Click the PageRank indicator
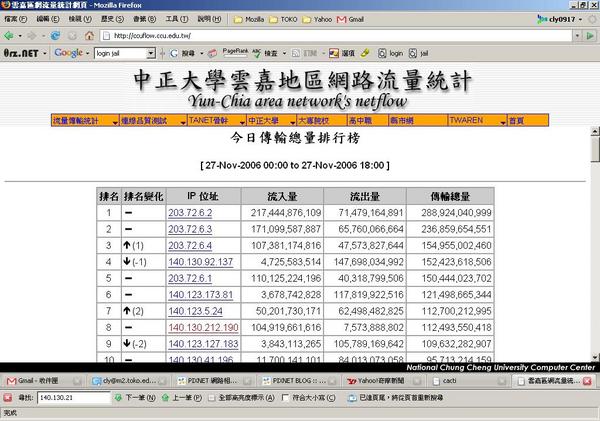The image size is (600, 421). [235, 53]
